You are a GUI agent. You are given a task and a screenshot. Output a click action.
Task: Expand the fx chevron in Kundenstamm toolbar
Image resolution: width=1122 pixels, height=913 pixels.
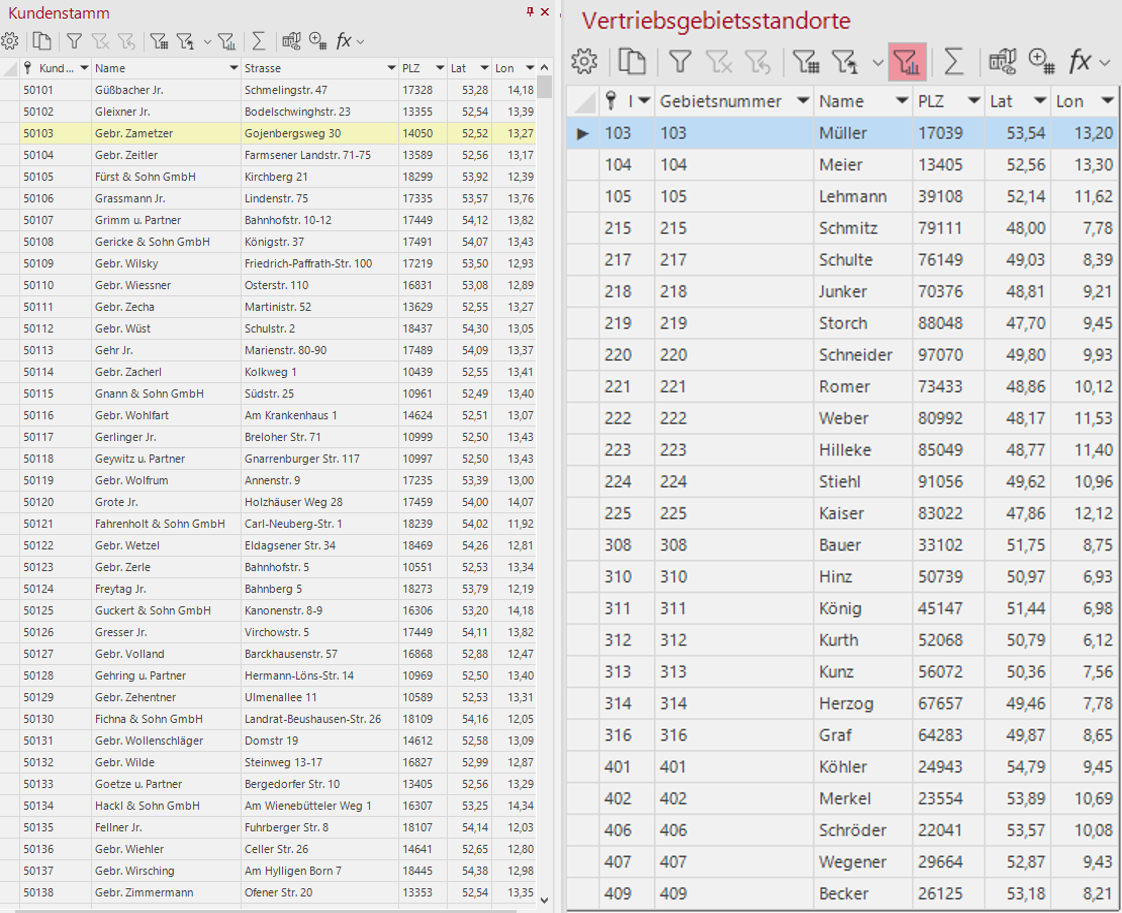360,42
